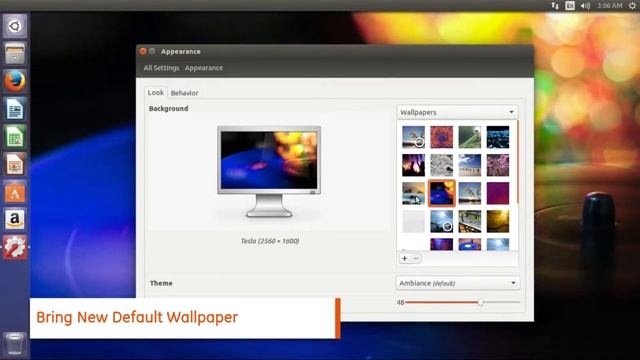Select the solid purple wallpaper thumbnail
The image size is (640, 360).
pos(498,193)
